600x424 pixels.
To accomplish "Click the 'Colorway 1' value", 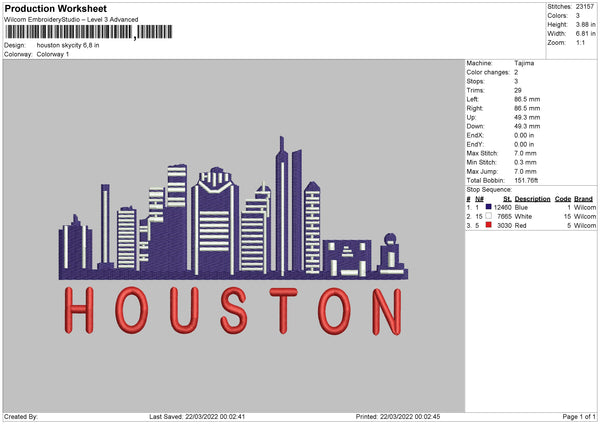I will coord(53,54).
